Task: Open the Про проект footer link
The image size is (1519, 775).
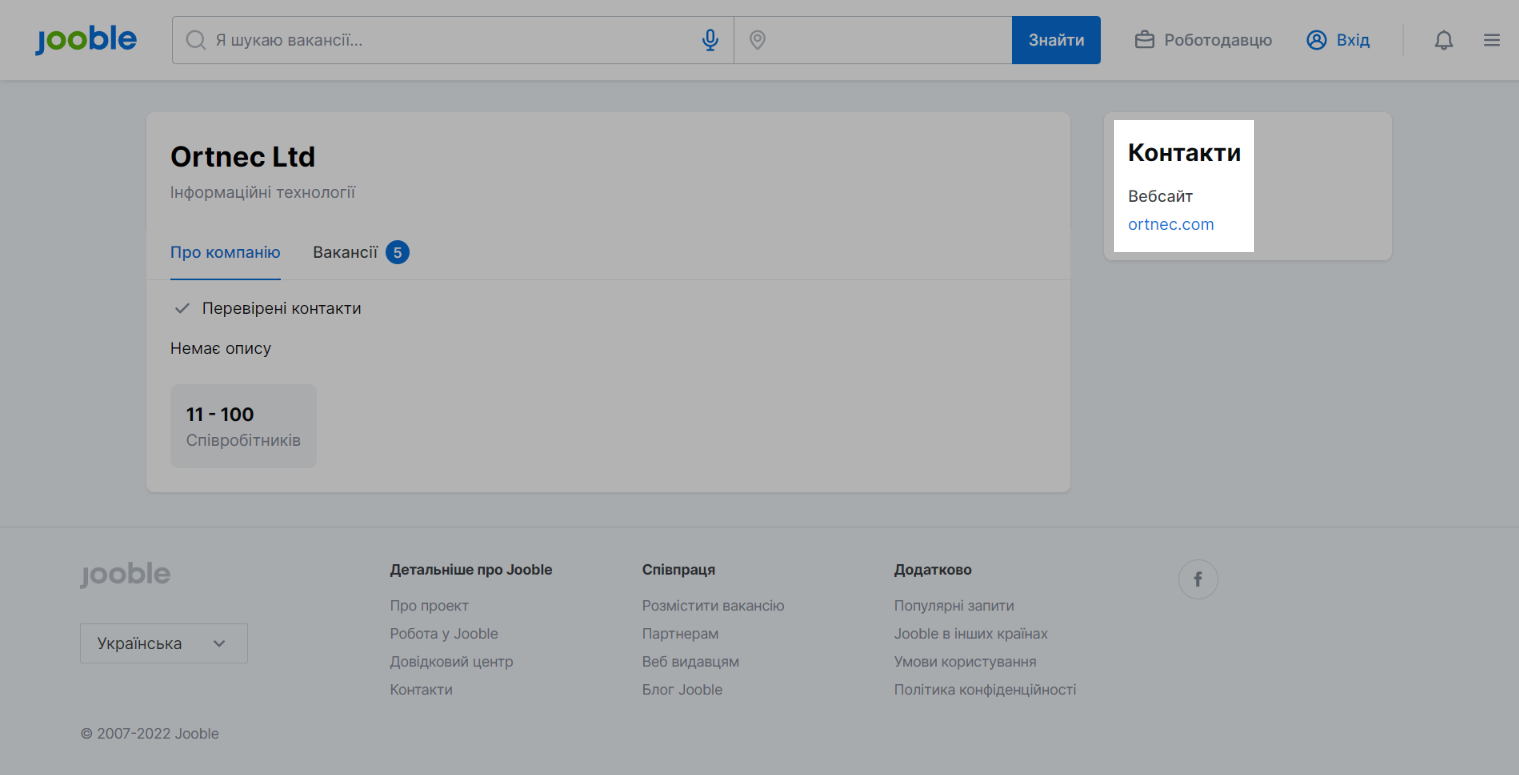Action: coord(429,606)
